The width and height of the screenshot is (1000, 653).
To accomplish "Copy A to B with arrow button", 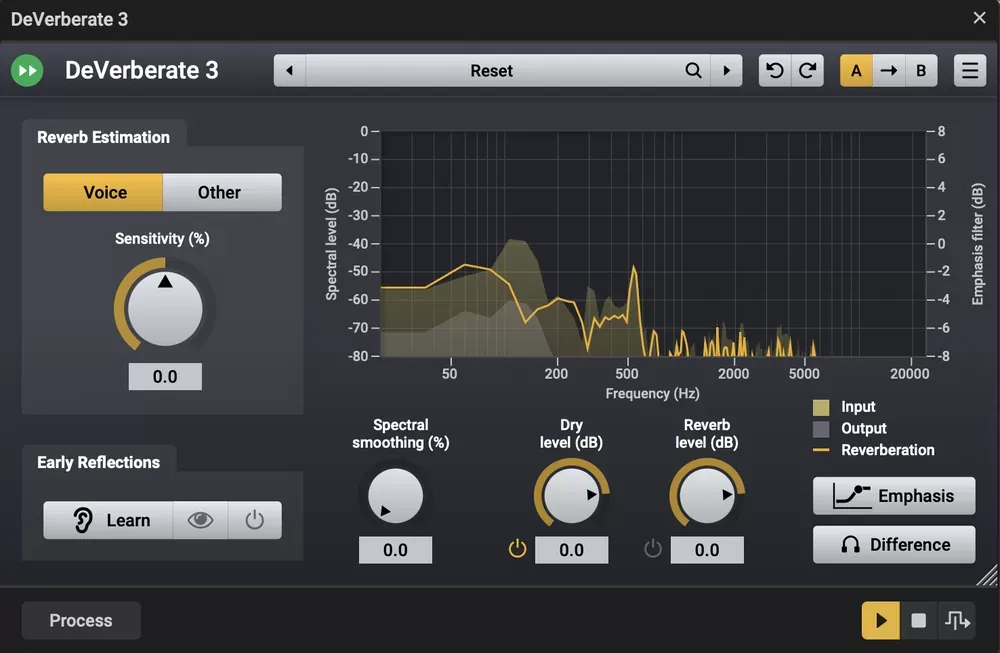I will point(888,70).
